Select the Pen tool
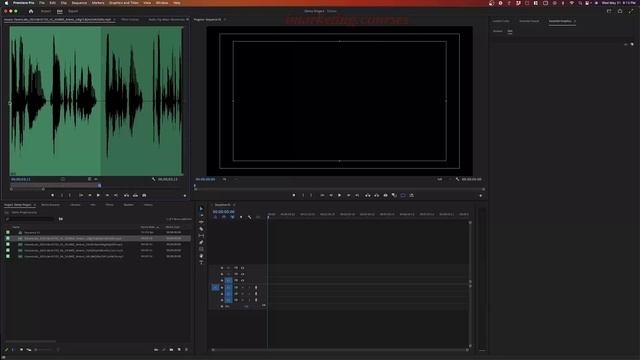The width and height of the screenshot is (640, 360). point(201,242)
